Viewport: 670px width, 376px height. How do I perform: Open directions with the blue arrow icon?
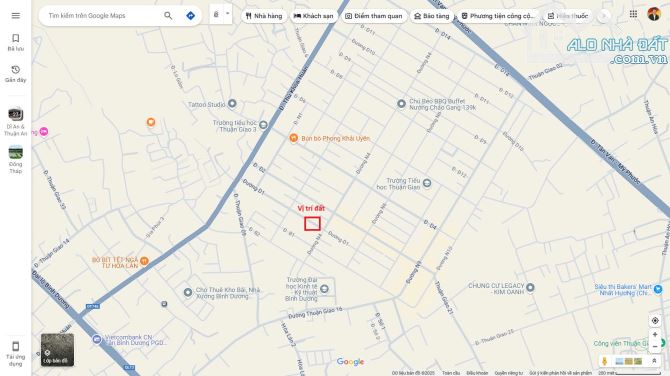point(191,16)
